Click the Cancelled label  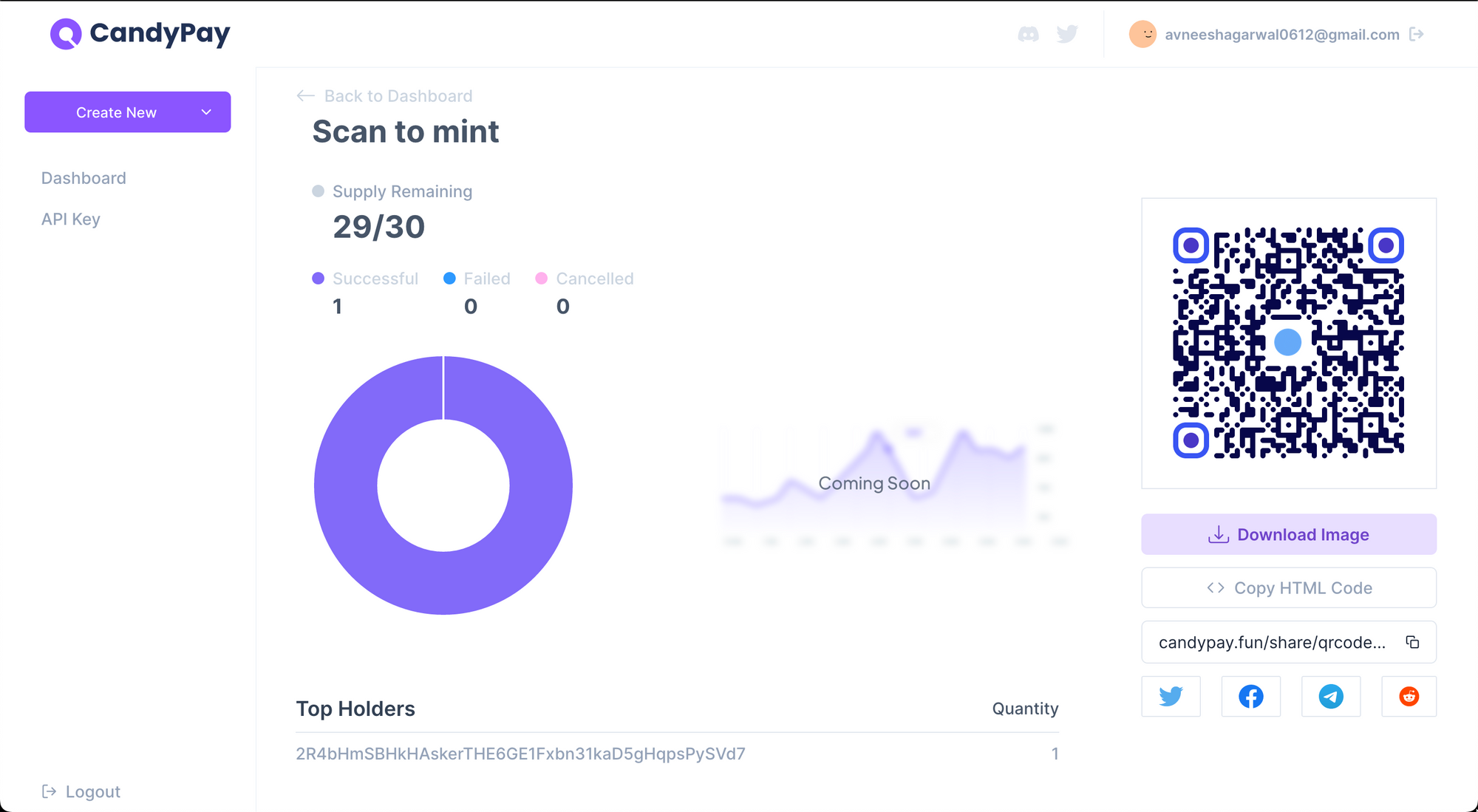pyautogui.click(x=595, y=279)
